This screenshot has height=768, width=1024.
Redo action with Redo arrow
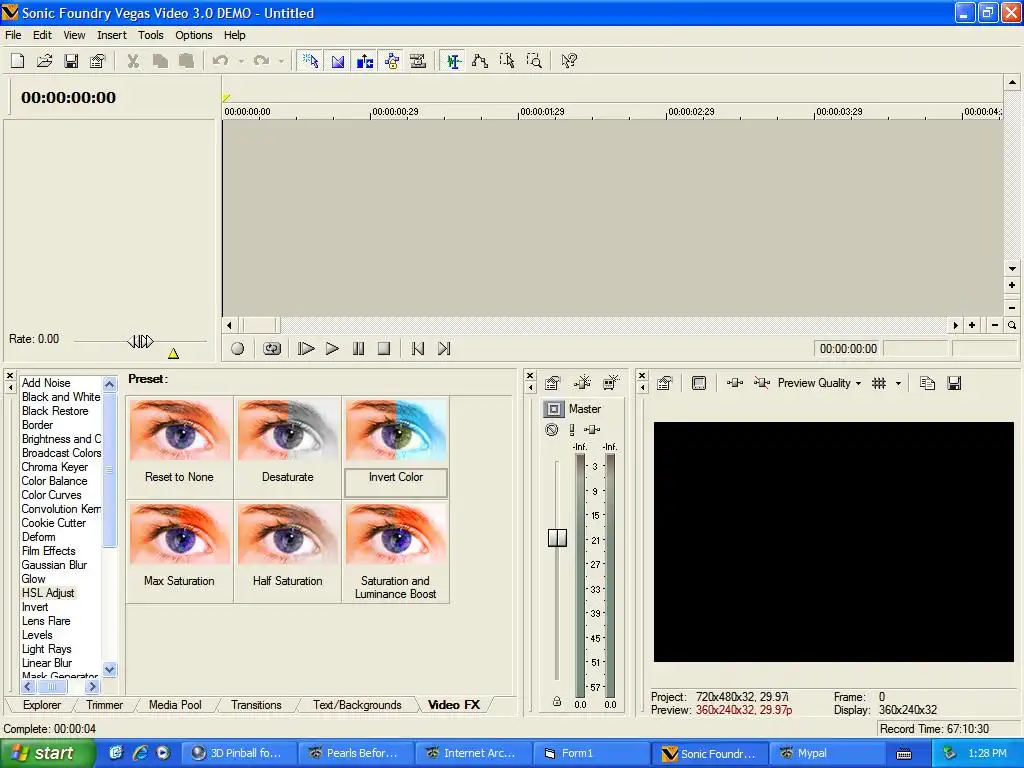pos(261,61)
